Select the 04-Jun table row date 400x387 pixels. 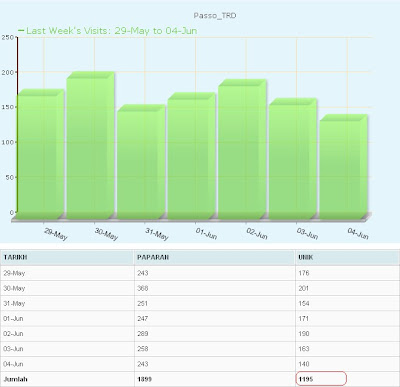(13, 364)
